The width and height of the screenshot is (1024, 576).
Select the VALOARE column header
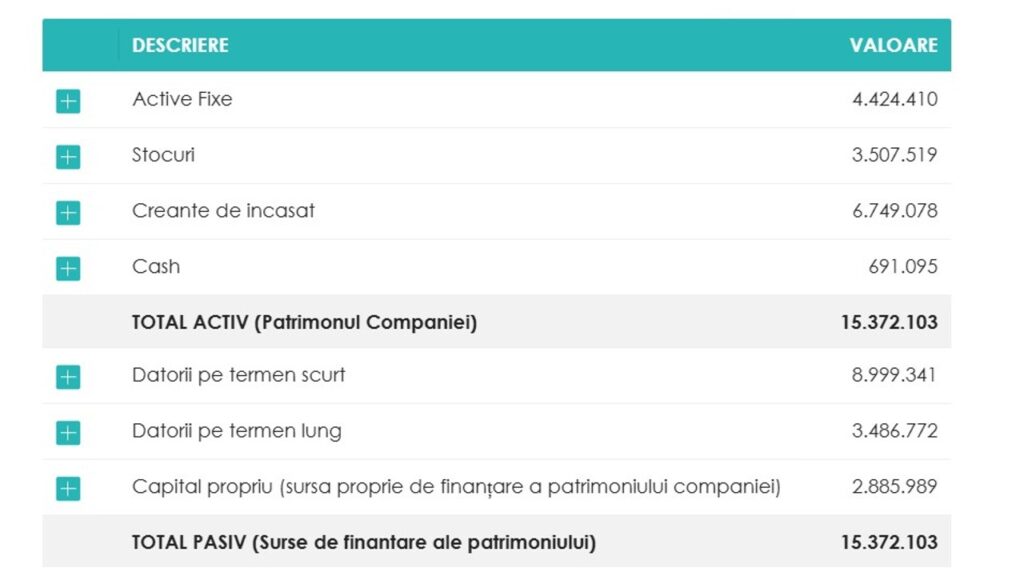coord(893,45)
